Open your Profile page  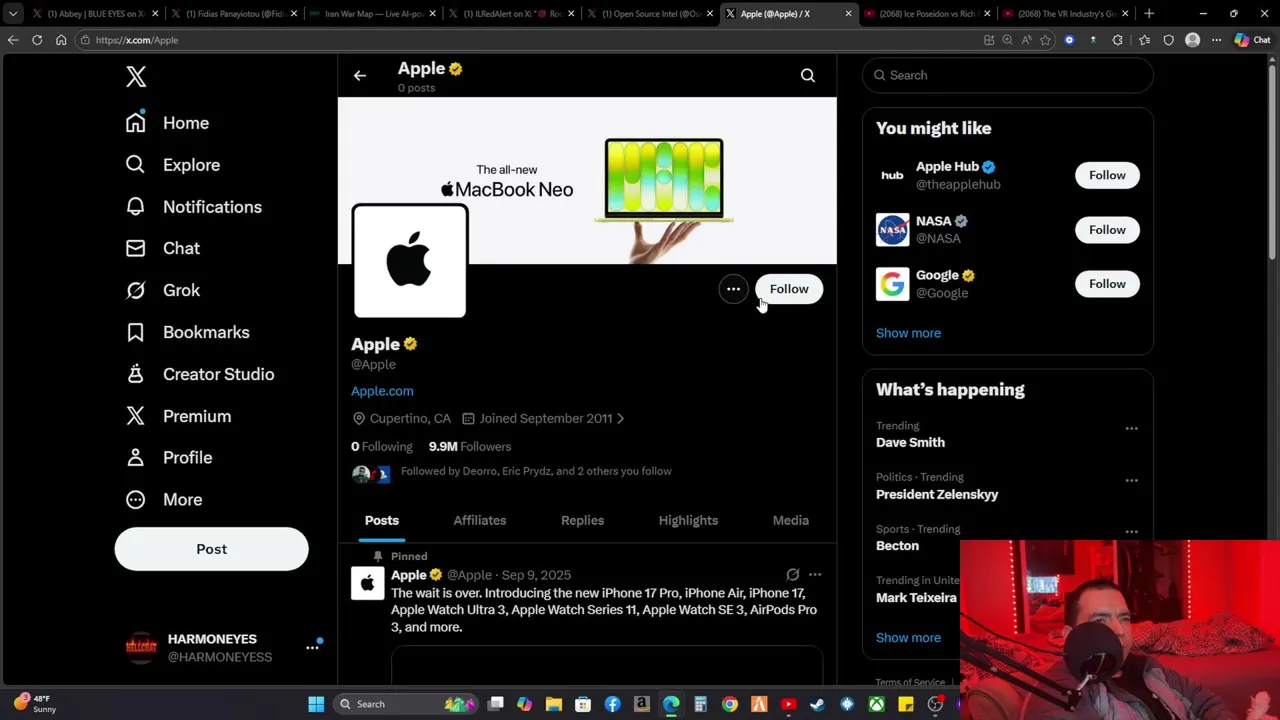[x=168, y=457]
